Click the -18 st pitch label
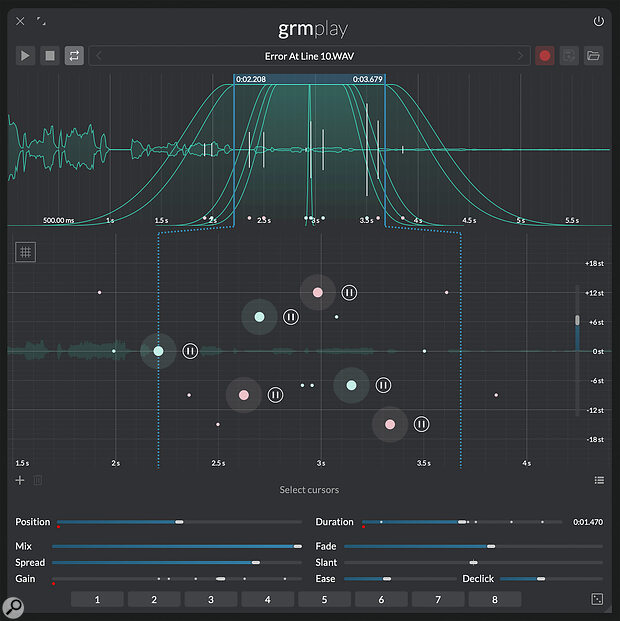The width and height of the screenshot is (620, 621). pyautogui.click(x=595, y=440)
